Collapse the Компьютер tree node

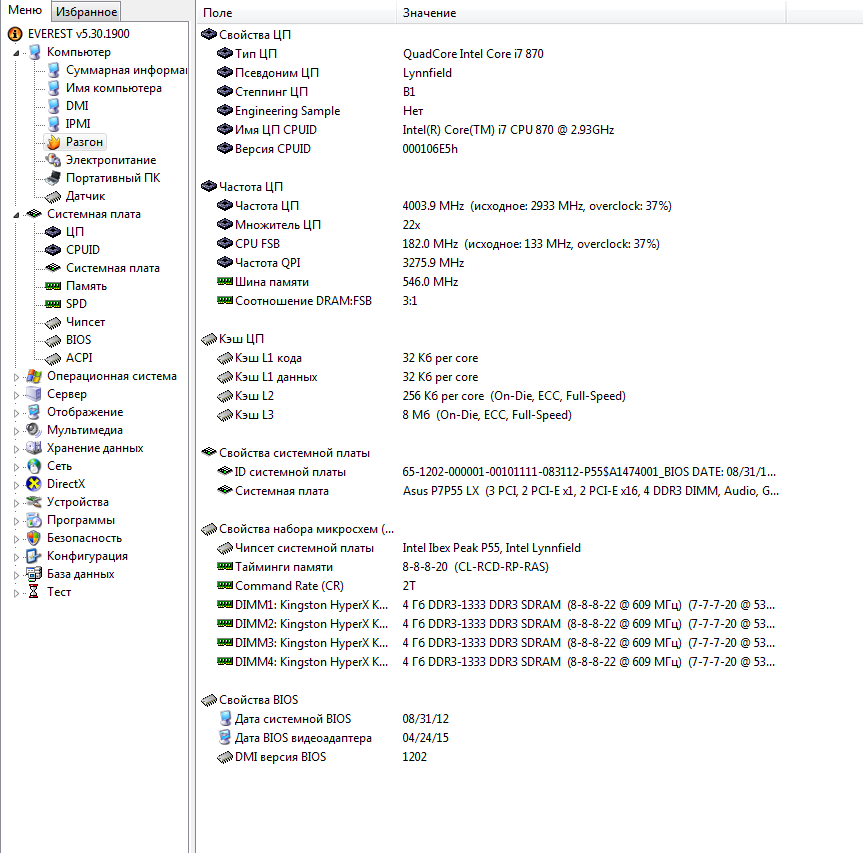pos(17,53)
